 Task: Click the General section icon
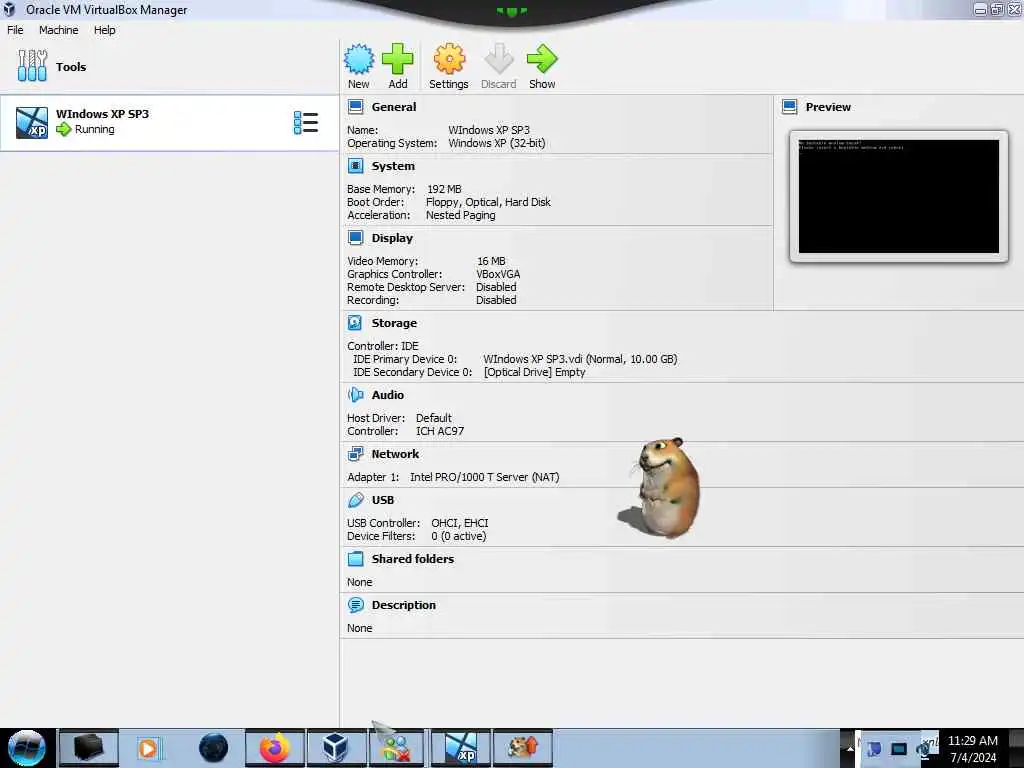click(x=355, y=107)
